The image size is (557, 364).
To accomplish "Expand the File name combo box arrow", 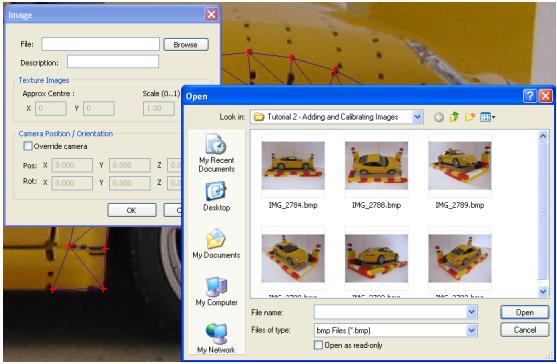I will [x=471, y=312].
